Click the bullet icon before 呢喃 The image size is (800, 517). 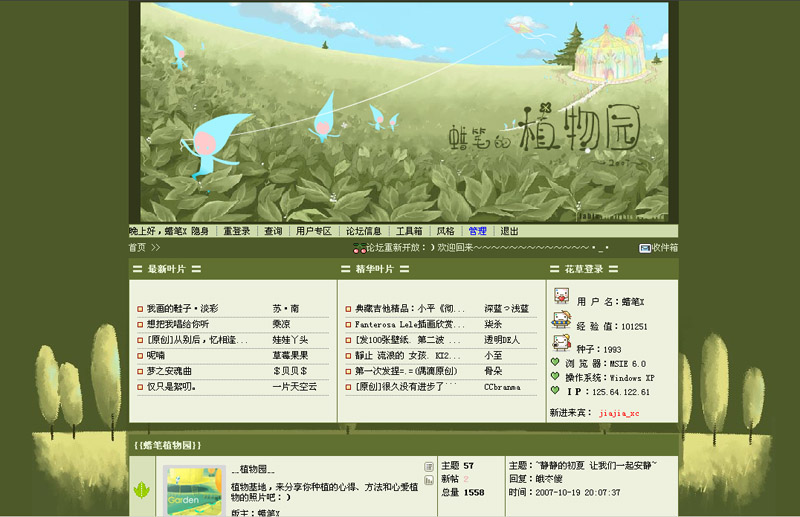140,356
